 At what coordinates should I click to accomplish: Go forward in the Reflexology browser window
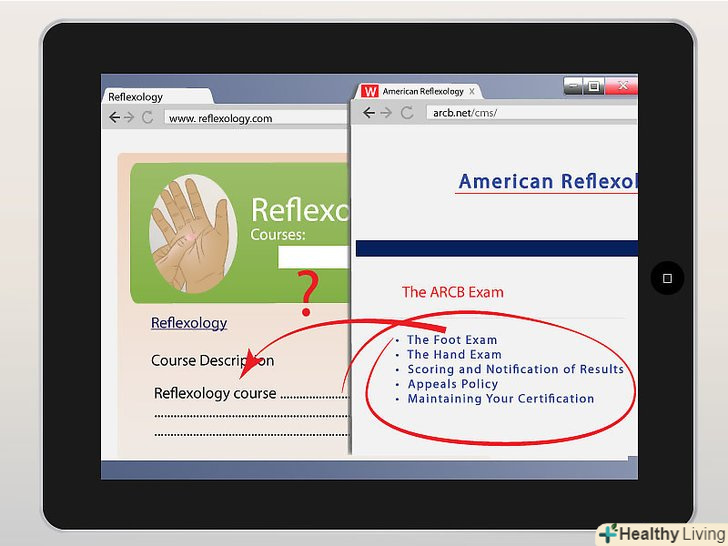click(129, 117)
